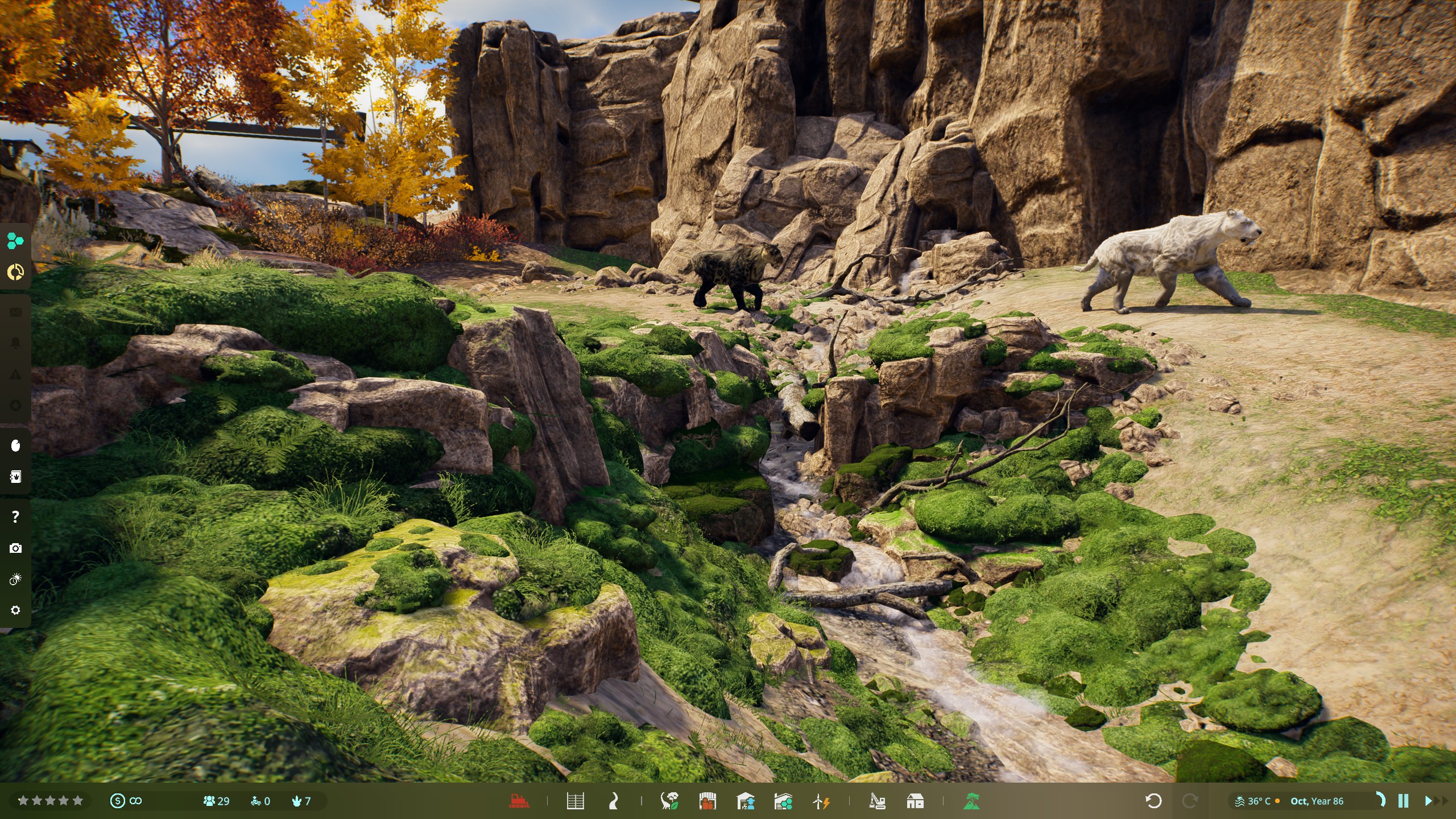Open the park star rating display
The width and height of the screenshot is (1456, 819).
coord(50,801)
